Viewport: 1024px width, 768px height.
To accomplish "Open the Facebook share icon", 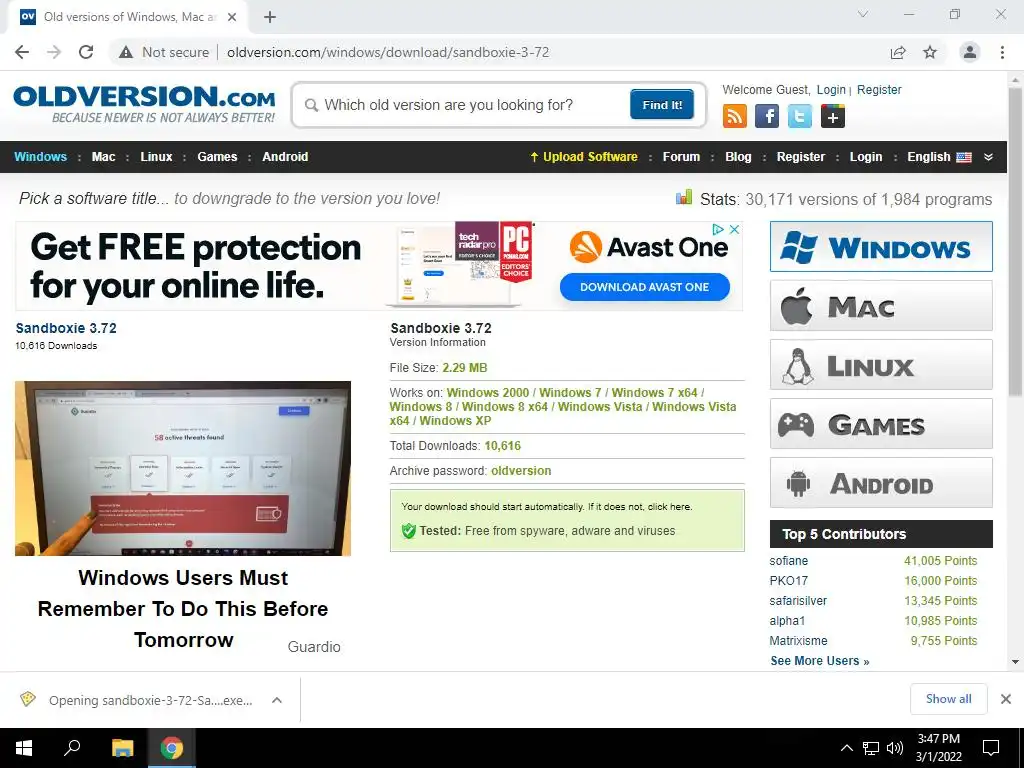I will pyautogui.click(x=767, y=116).
